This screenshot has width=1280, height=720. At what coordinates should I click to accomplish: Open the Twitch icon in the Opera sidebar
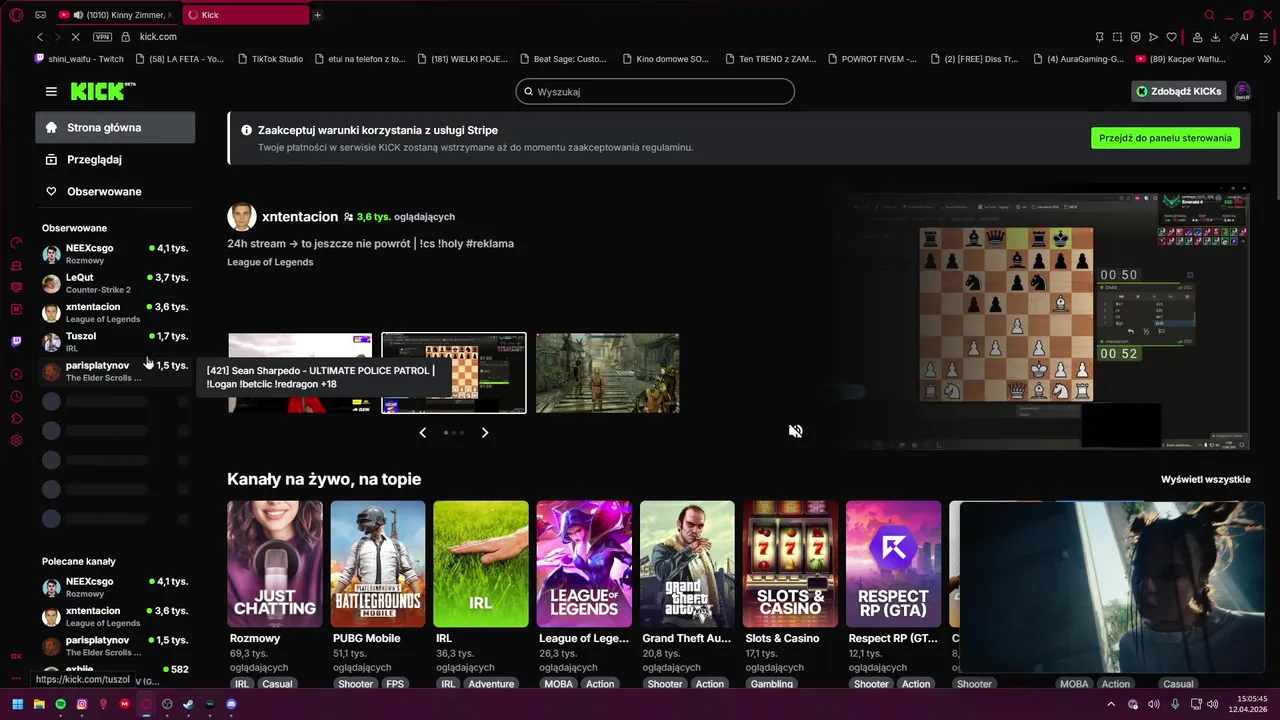click(16, 341)
